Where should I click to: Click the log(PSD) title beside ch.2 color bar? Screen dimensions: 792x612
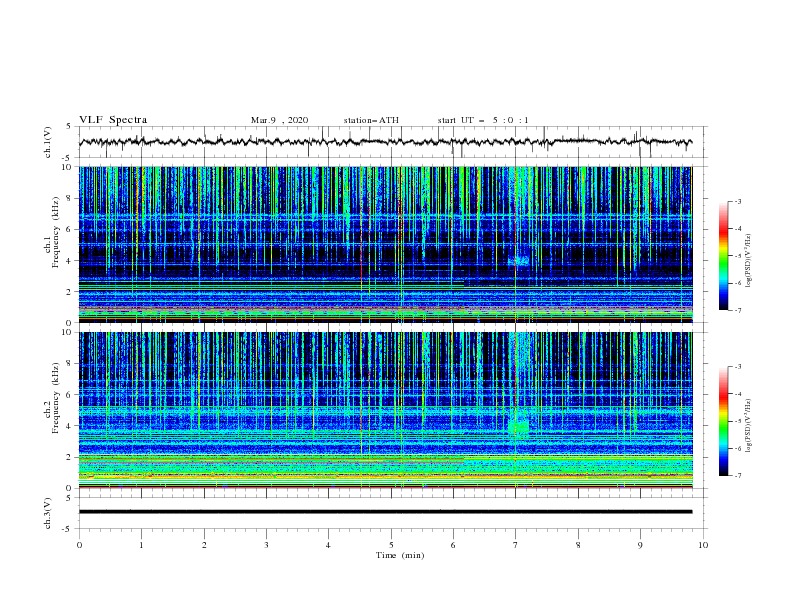click(x=748, y=425)
